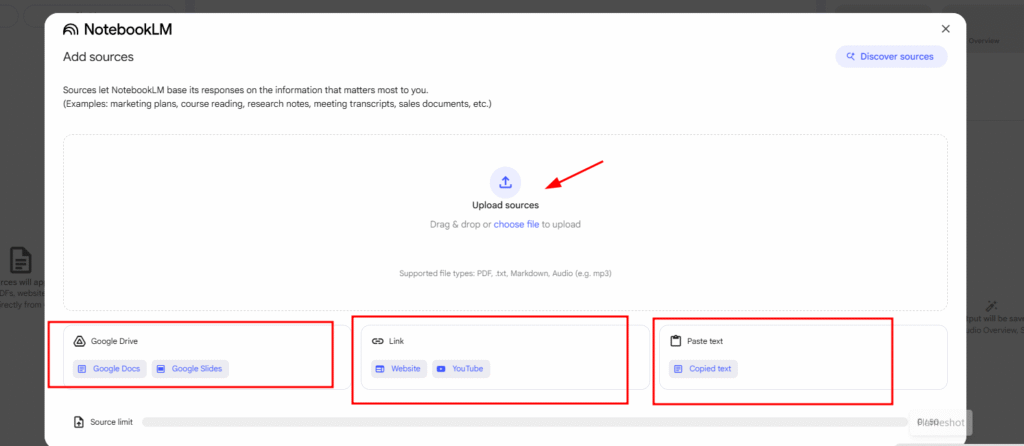Image resolution: width=1024 pixels, height=446 pixels.
Task: Click the Add sources title text
Action: pos(98,57)
